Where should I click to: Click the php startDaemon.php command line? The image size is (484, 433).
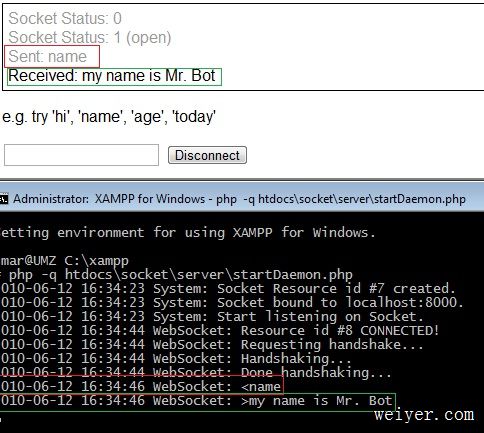[176, 275]
